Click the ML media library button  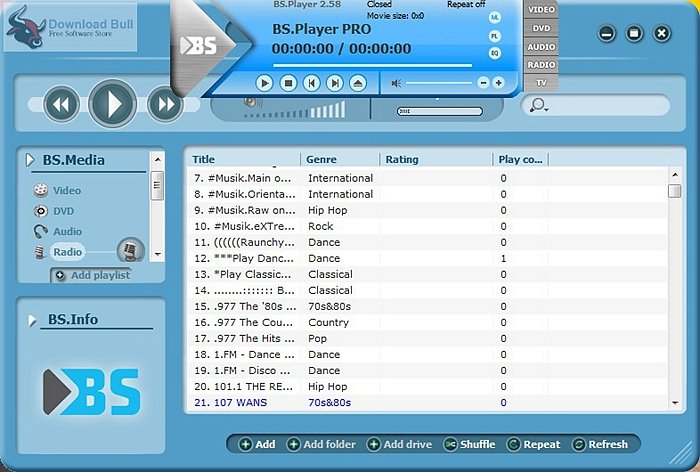pyautogui.click(x=494, y=18)
